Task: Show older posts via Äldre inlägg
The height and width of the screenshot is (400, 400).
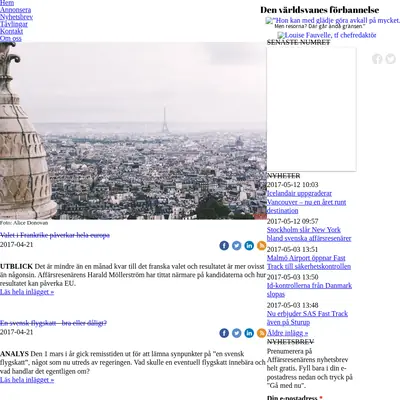Action: [287, 333]
